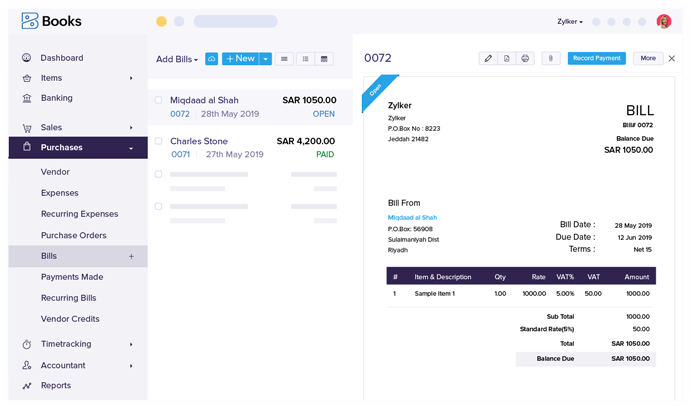Viewport: 691px width, 408px height.
Task: Open Recurring Bills page
Action: tap(68, 298)
